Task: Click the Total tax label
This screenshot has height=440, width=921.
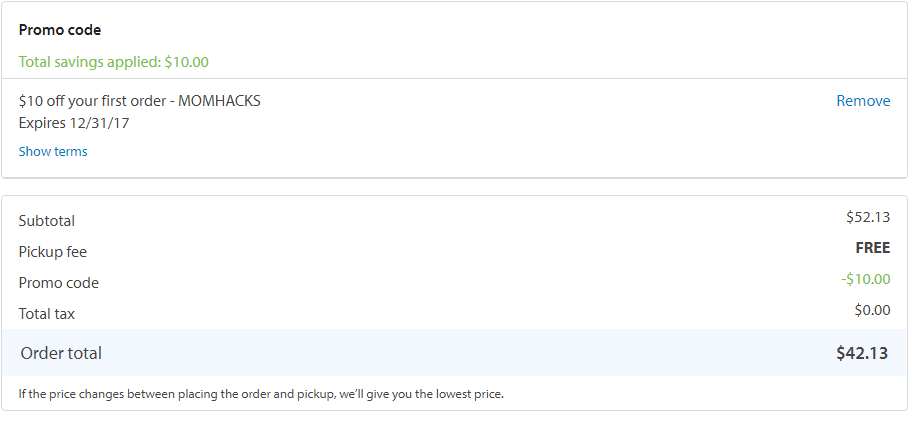Action: point(47,314)
